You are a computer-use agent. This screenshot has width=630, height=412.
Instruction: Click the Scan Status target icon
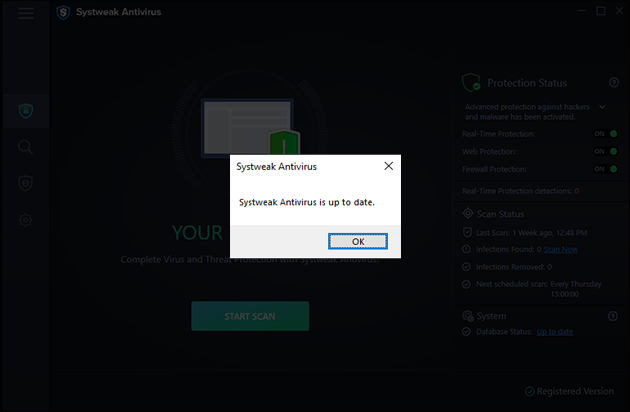coord(468,213)
